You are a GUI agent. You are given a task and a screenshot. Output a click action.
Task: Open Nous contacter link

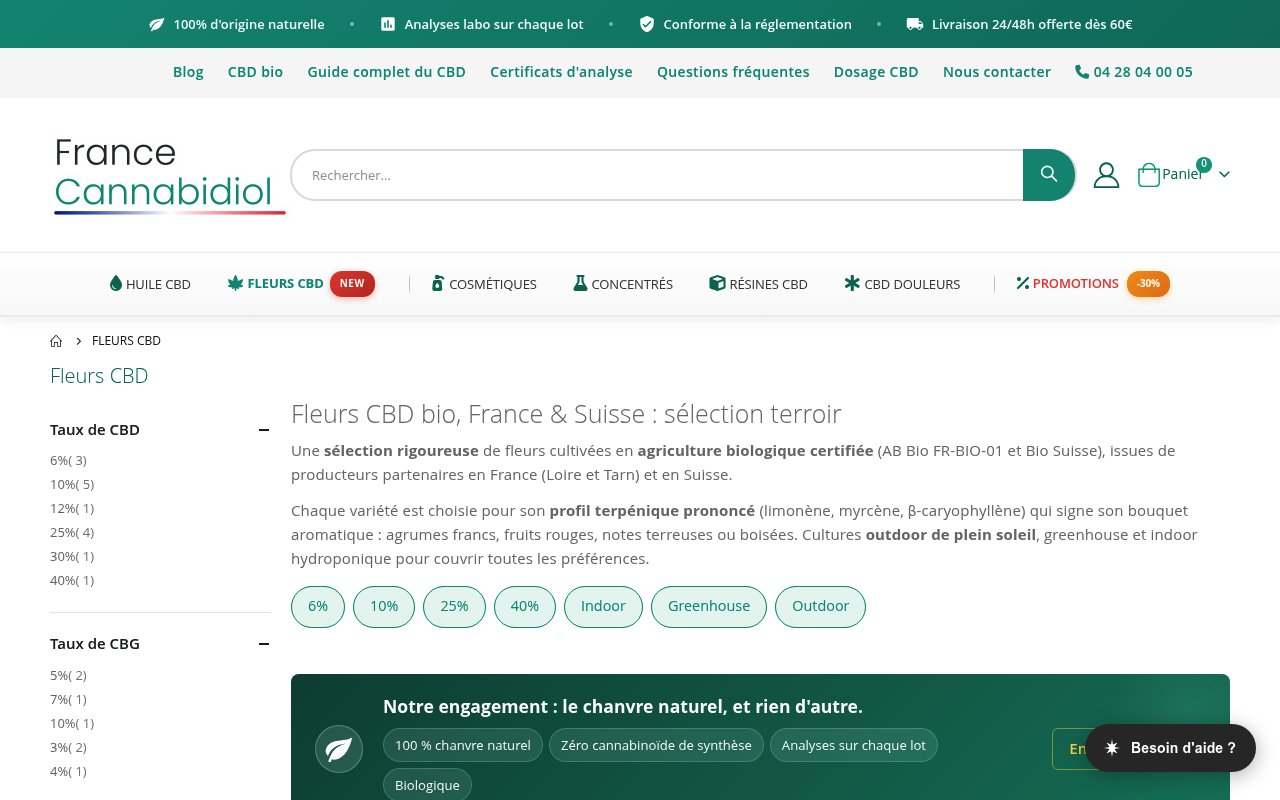997,72
